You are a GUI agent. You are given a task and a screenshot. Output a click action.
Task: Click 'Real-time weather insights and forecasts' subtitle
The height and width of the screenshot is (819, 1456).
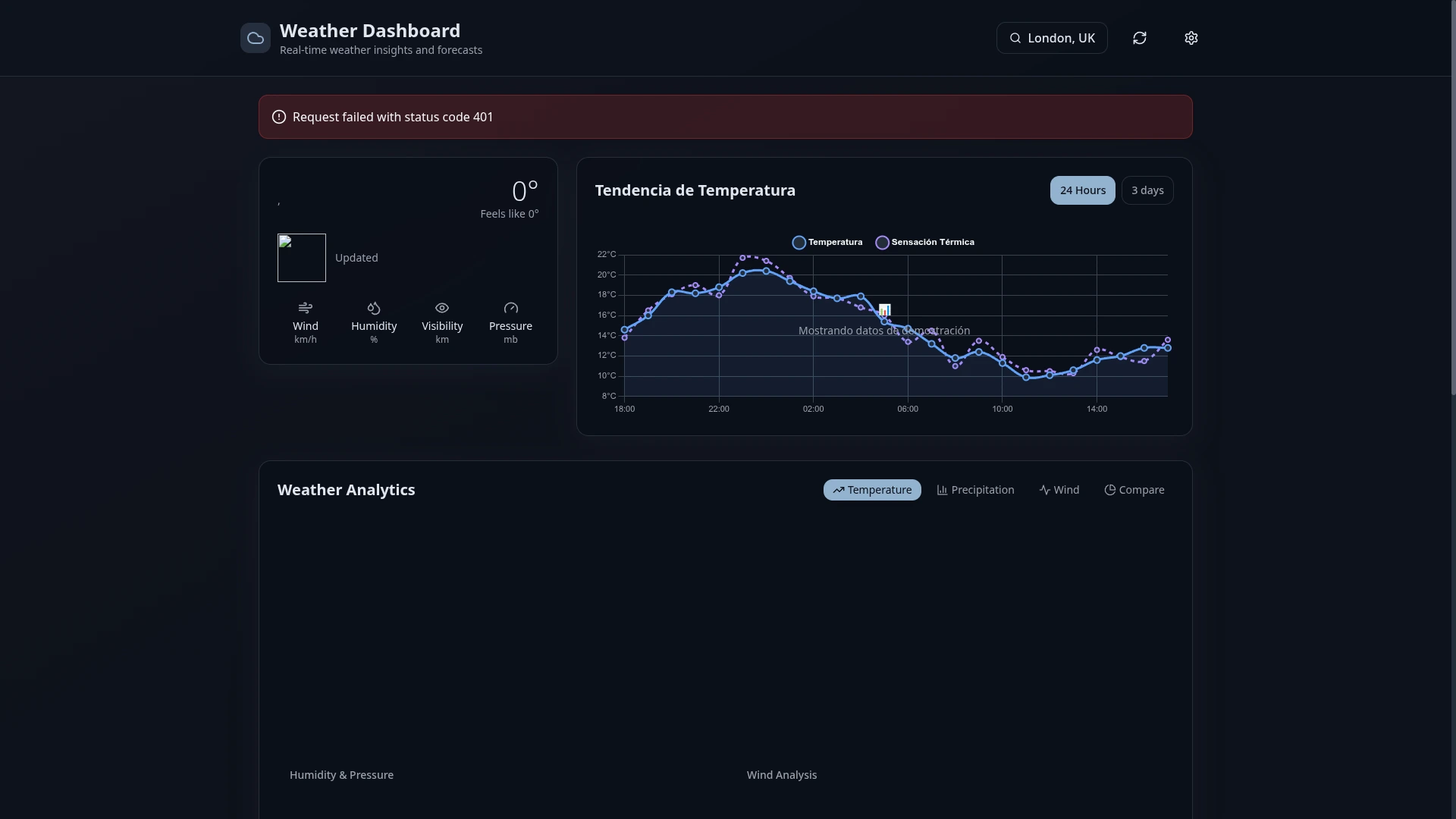click(381, 50)
